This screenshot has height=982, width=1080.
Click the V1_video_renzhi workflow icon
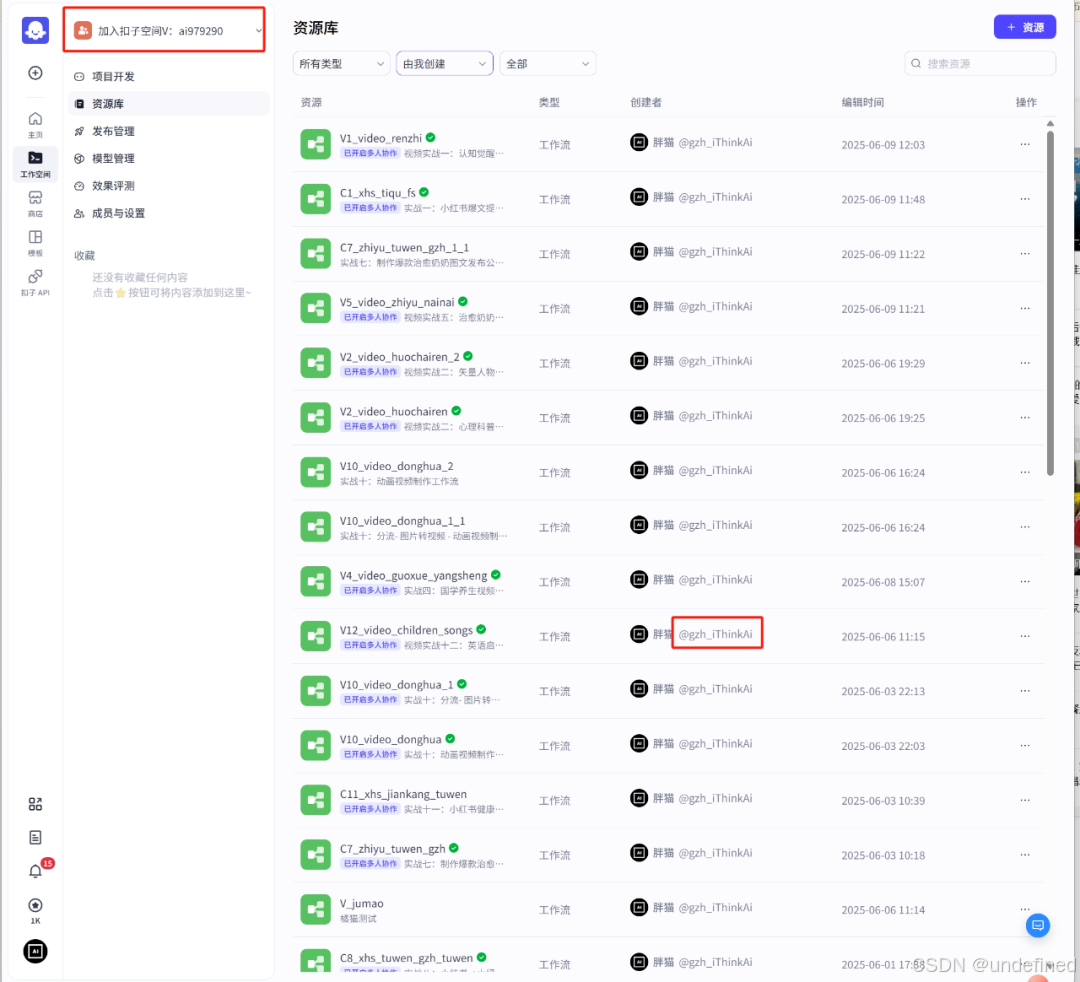(x=316, y=144)
